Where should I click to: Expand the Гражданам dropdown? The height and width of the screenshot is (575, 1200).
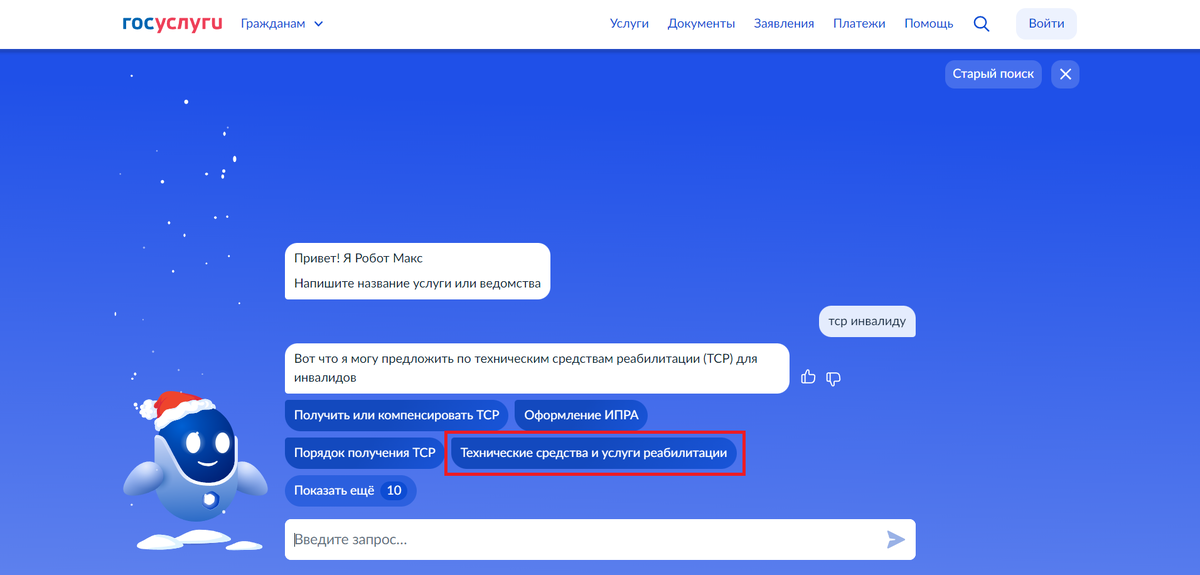[x=282, y=23]
